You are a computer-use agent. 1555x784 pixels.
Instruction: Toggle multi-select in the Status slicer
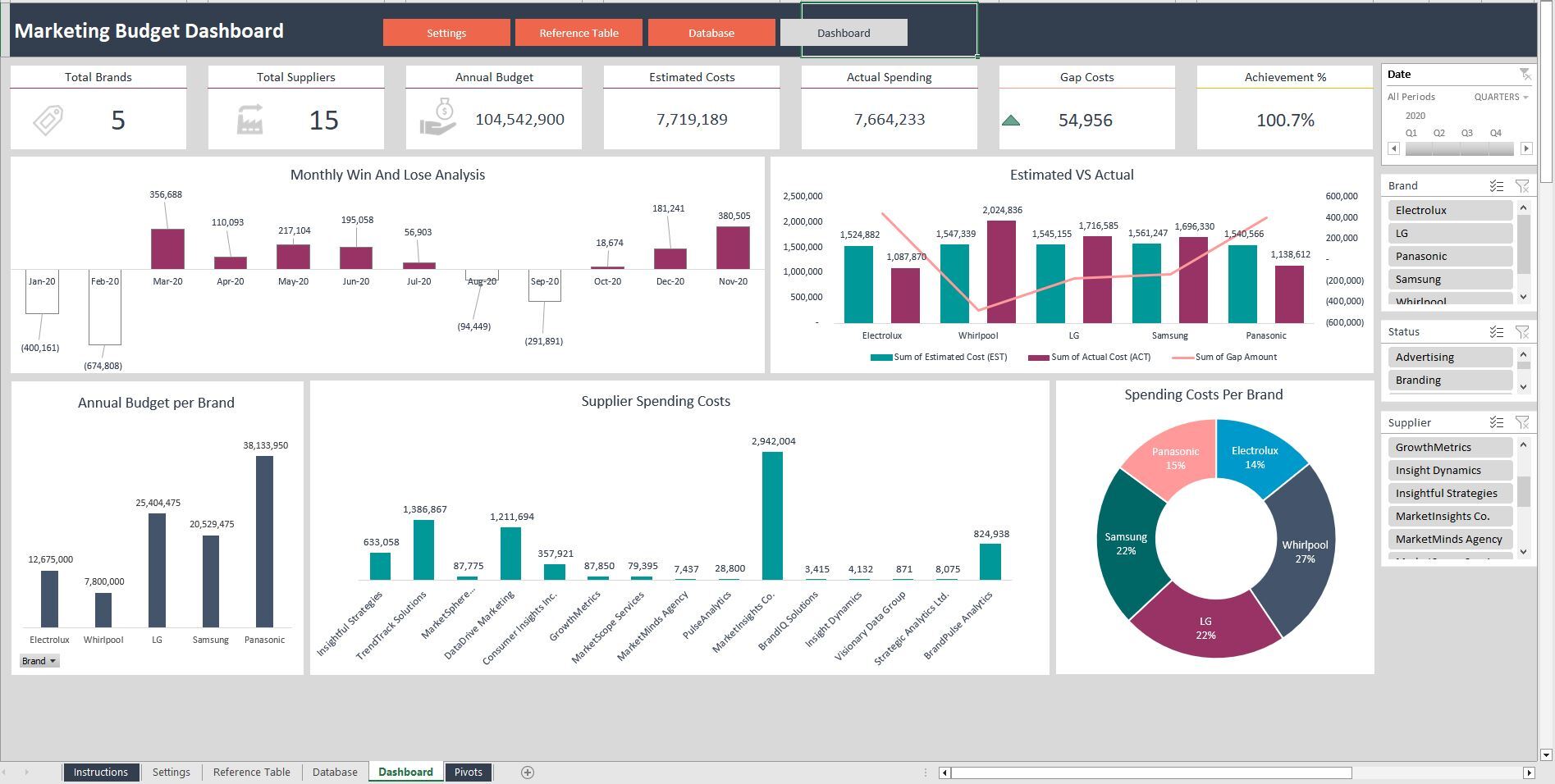pos(1497,332)
